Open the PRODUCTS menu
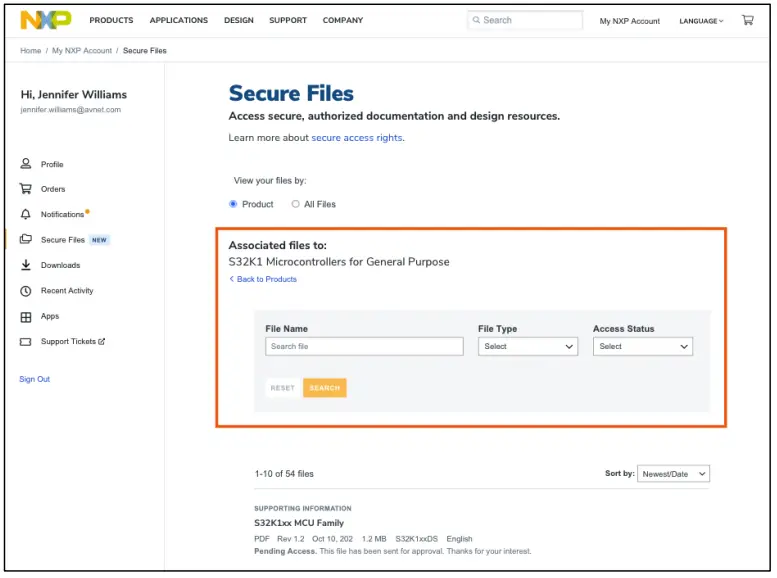The width and height of the screenshot is (777, 578). tap(111, 20)
